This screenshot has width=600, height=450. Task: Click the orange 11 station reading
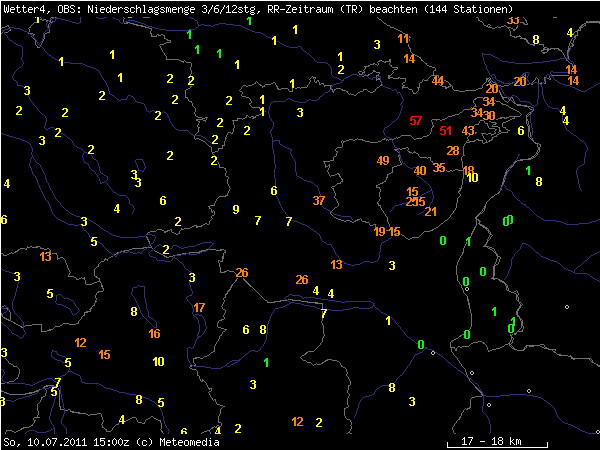(x=404, y=39)
